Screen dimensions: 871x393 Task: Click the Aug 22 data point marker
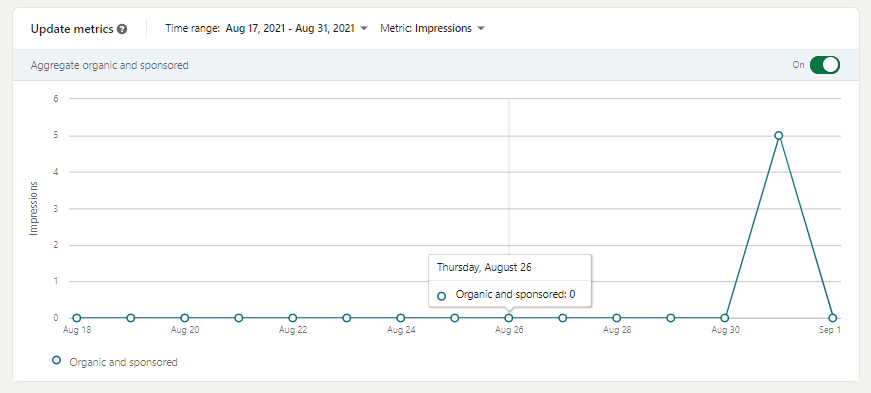click(293, 318)
